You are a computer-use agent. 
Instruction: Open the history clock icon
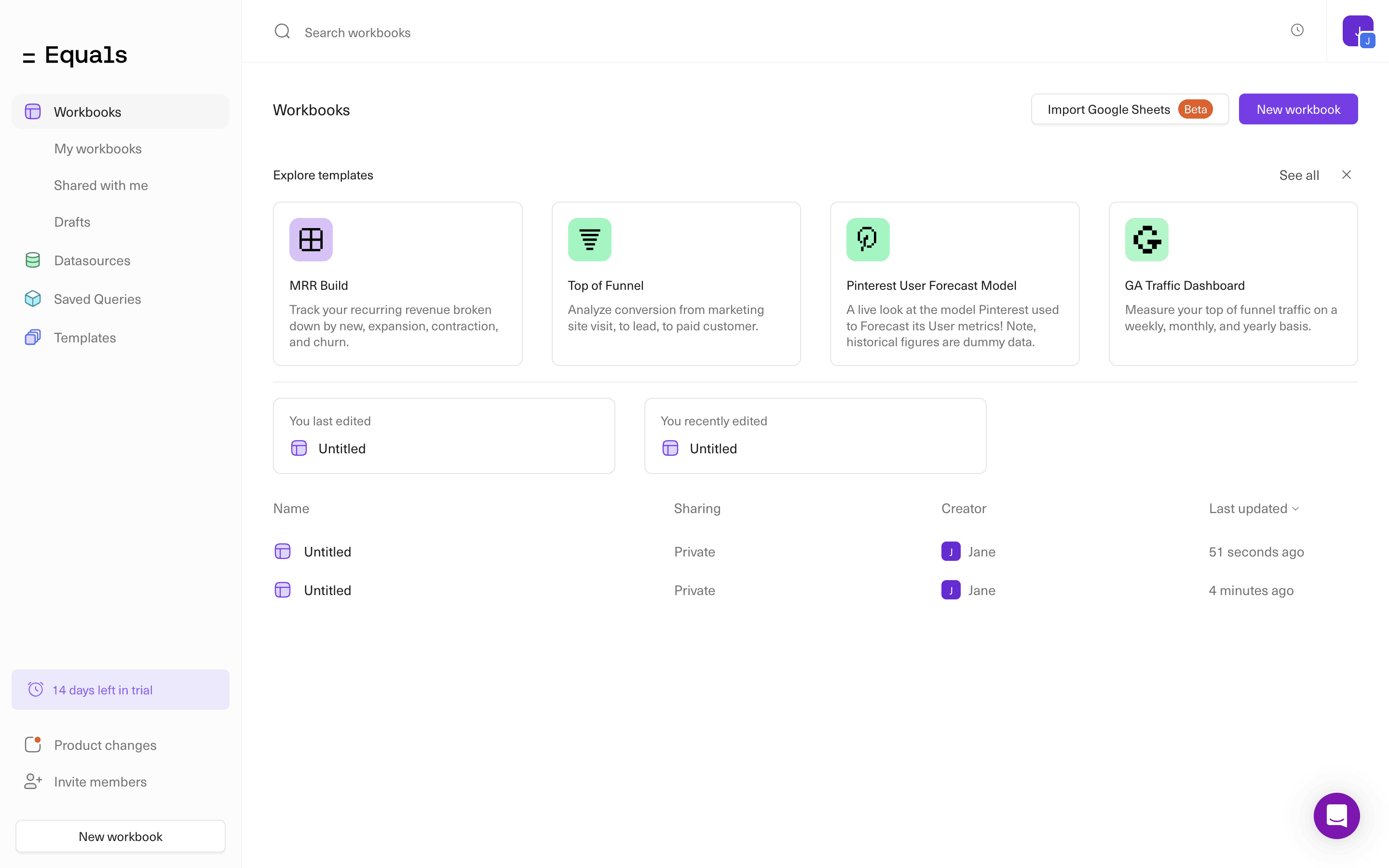tap(1296, 30)
